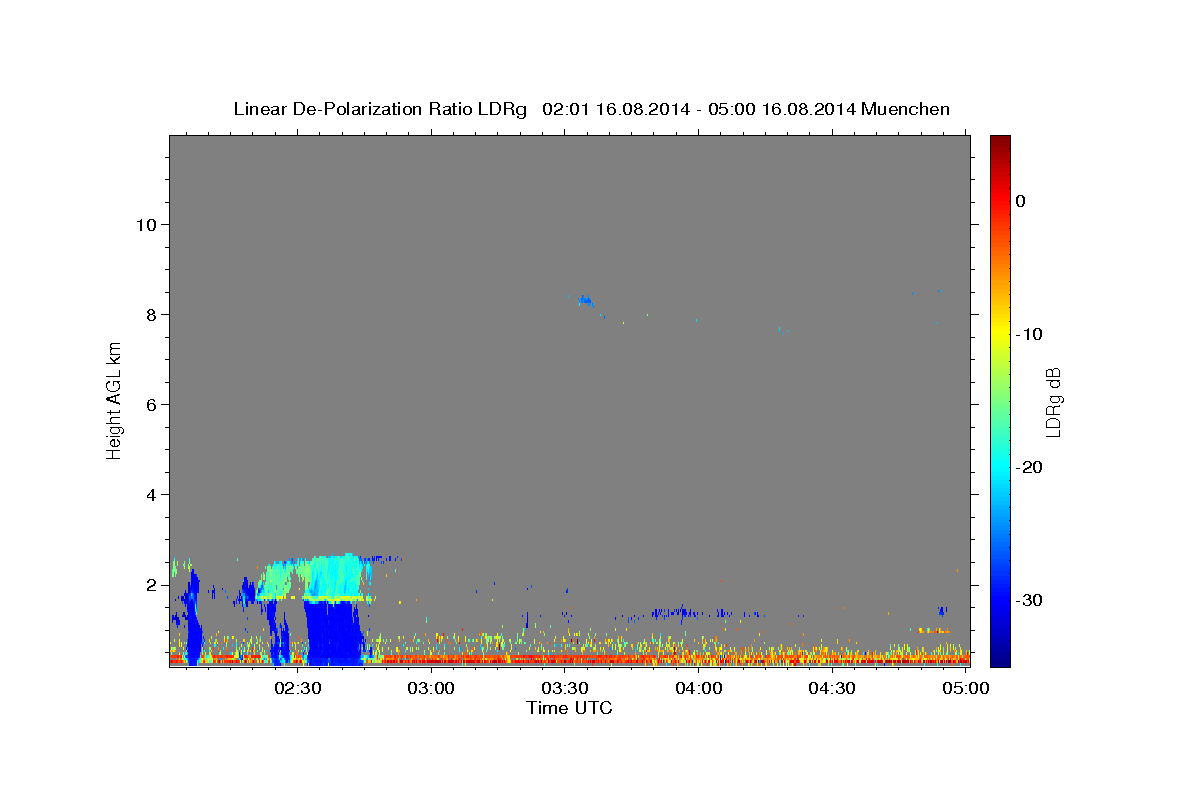
Task: Click the height tick label '4'
Action: tap(151, 494)
